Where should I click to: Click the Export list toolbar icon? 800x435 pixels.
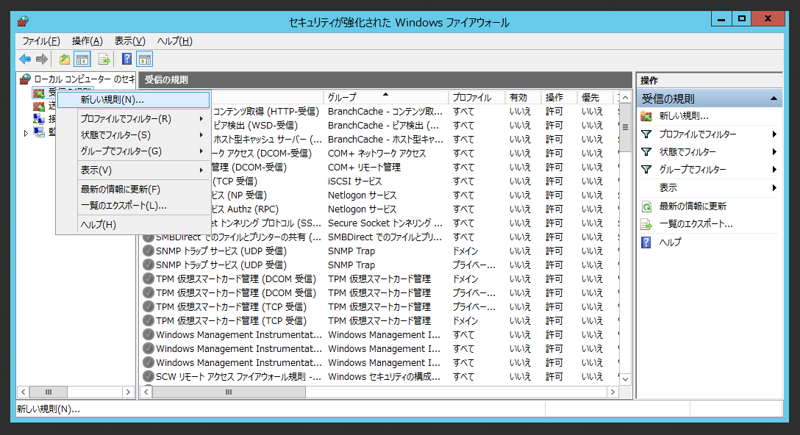[x=104, y=59]
